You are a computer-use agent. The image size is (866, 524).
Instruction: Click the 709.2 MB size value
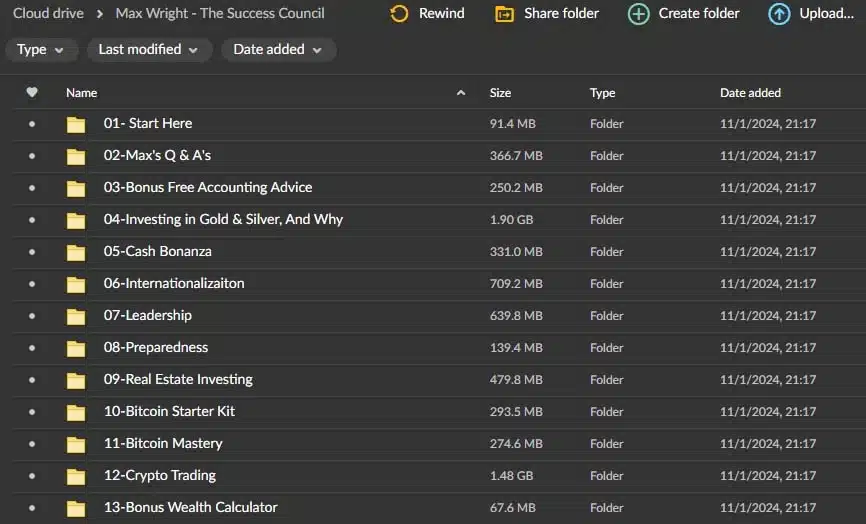pos(516,284)
